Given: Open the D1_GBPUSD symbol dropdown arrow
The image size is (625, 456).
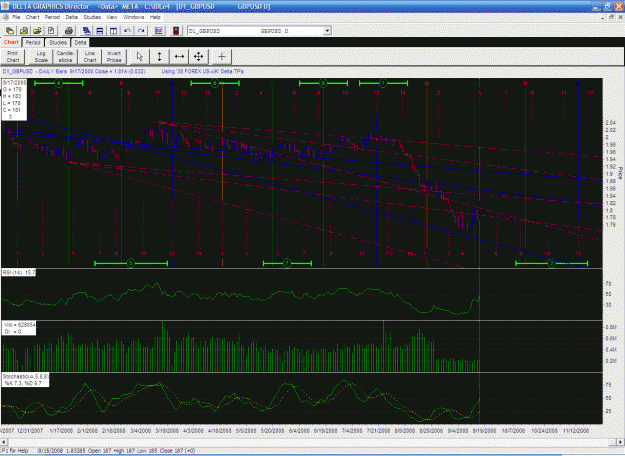Looking at the screenshot, I should (327, 31).
